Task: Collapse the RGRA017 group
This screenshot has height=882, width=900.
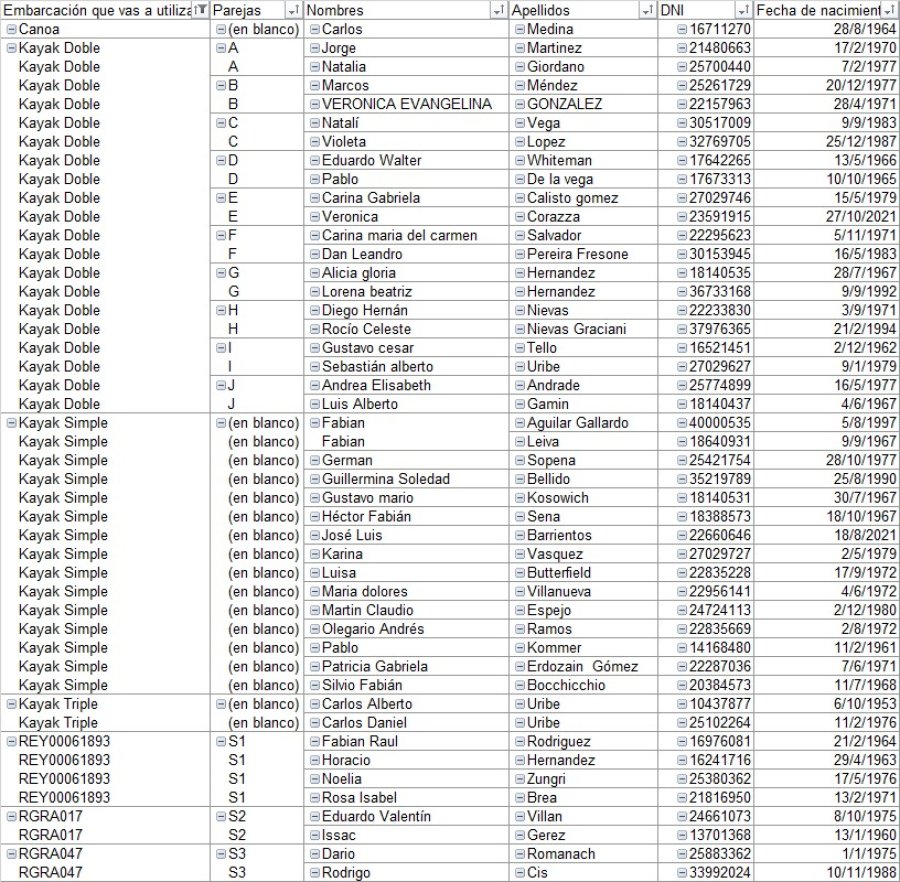Action: point(11,817)
